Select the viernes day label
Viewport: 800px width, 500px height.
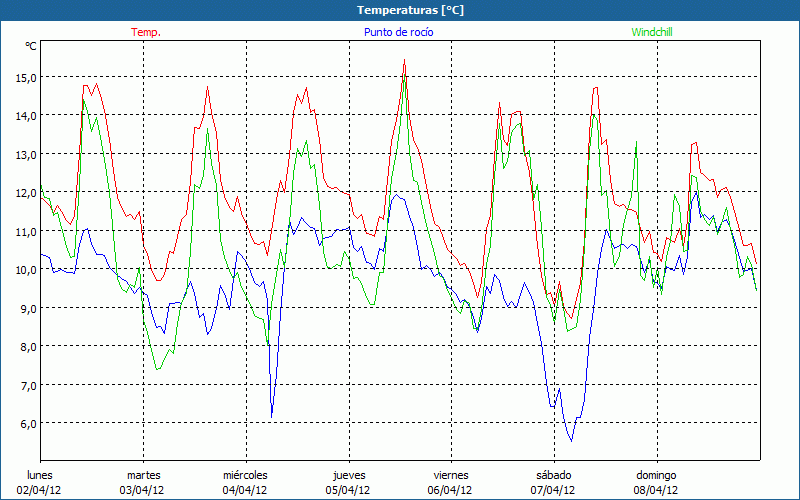pyautogui.click(x=451, y=475)
